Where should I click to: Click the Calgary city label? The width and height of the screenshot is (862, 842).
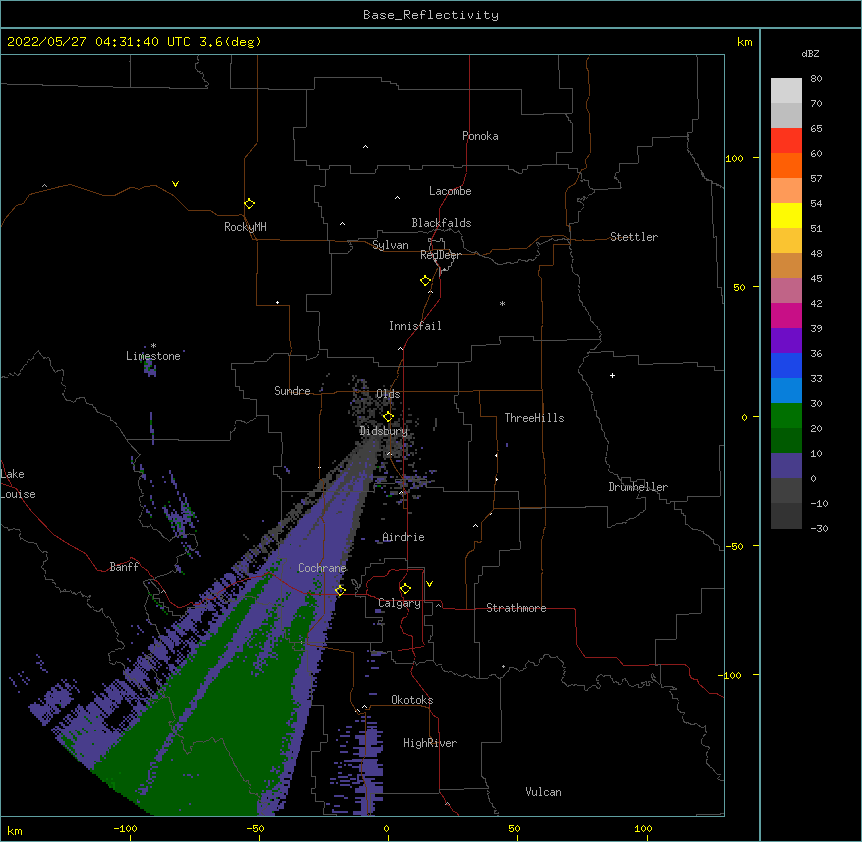(399, 603)
